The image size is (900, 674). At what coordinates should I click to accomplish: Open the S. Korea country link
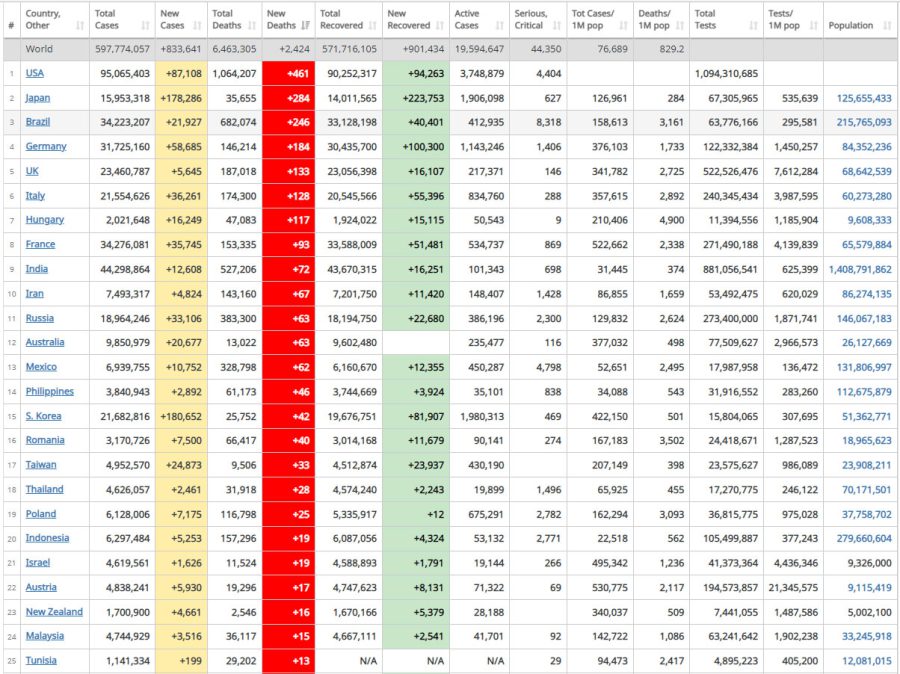click(44, 416)
